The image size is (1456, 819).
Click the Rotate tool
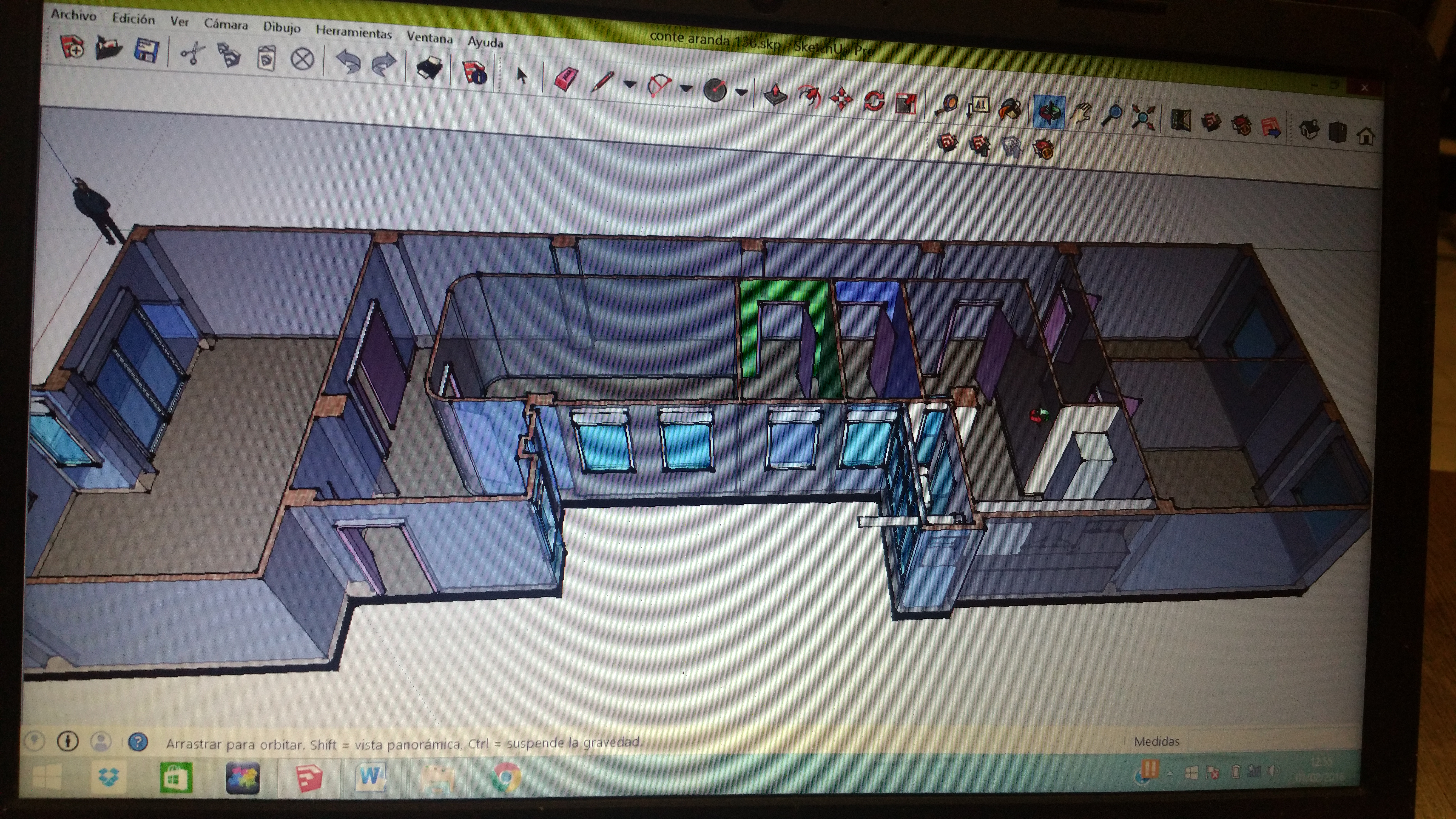(x=874, y=102)
